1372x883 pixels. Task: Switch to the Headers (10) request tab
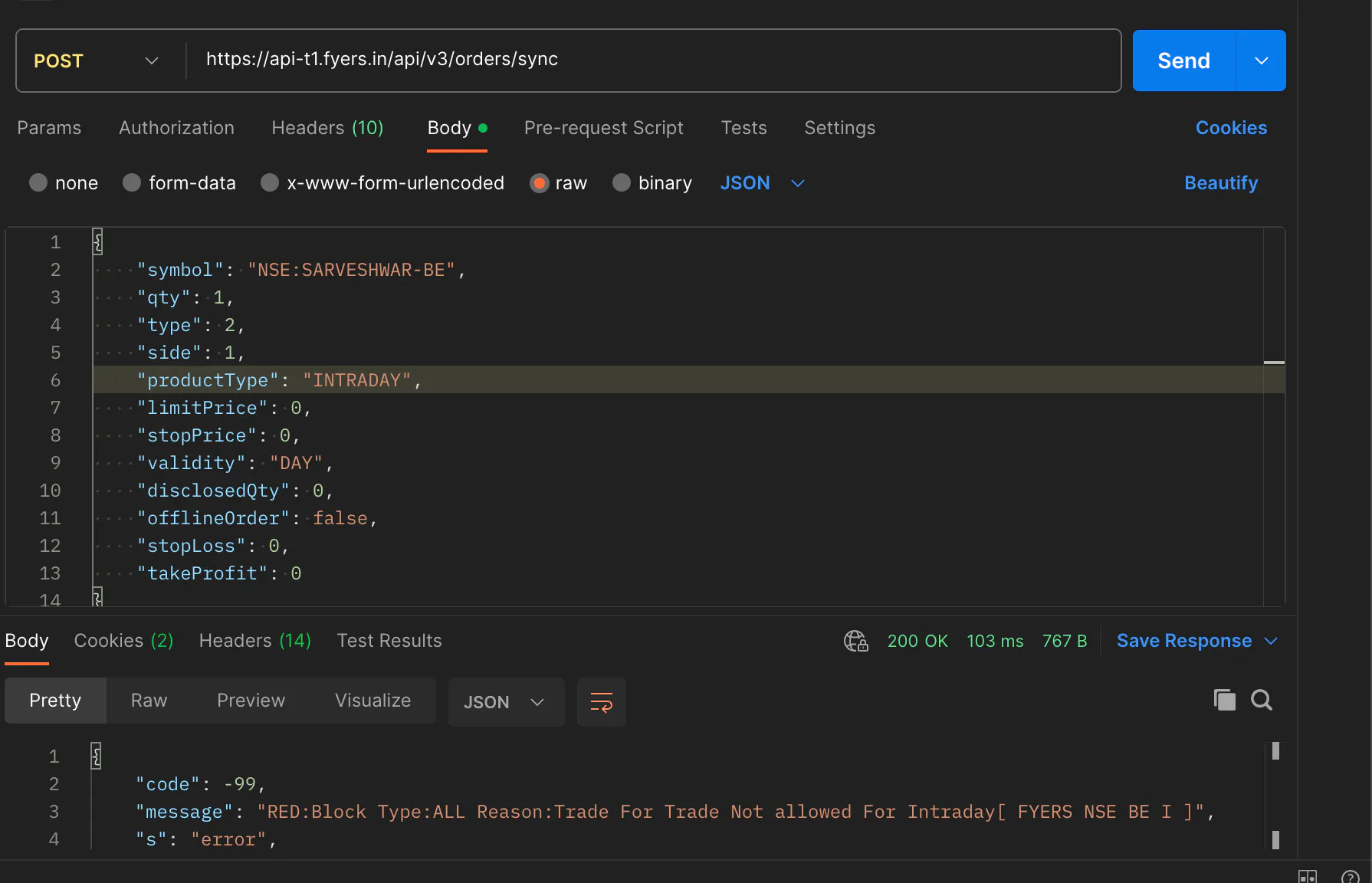click(x=327, y=128)
